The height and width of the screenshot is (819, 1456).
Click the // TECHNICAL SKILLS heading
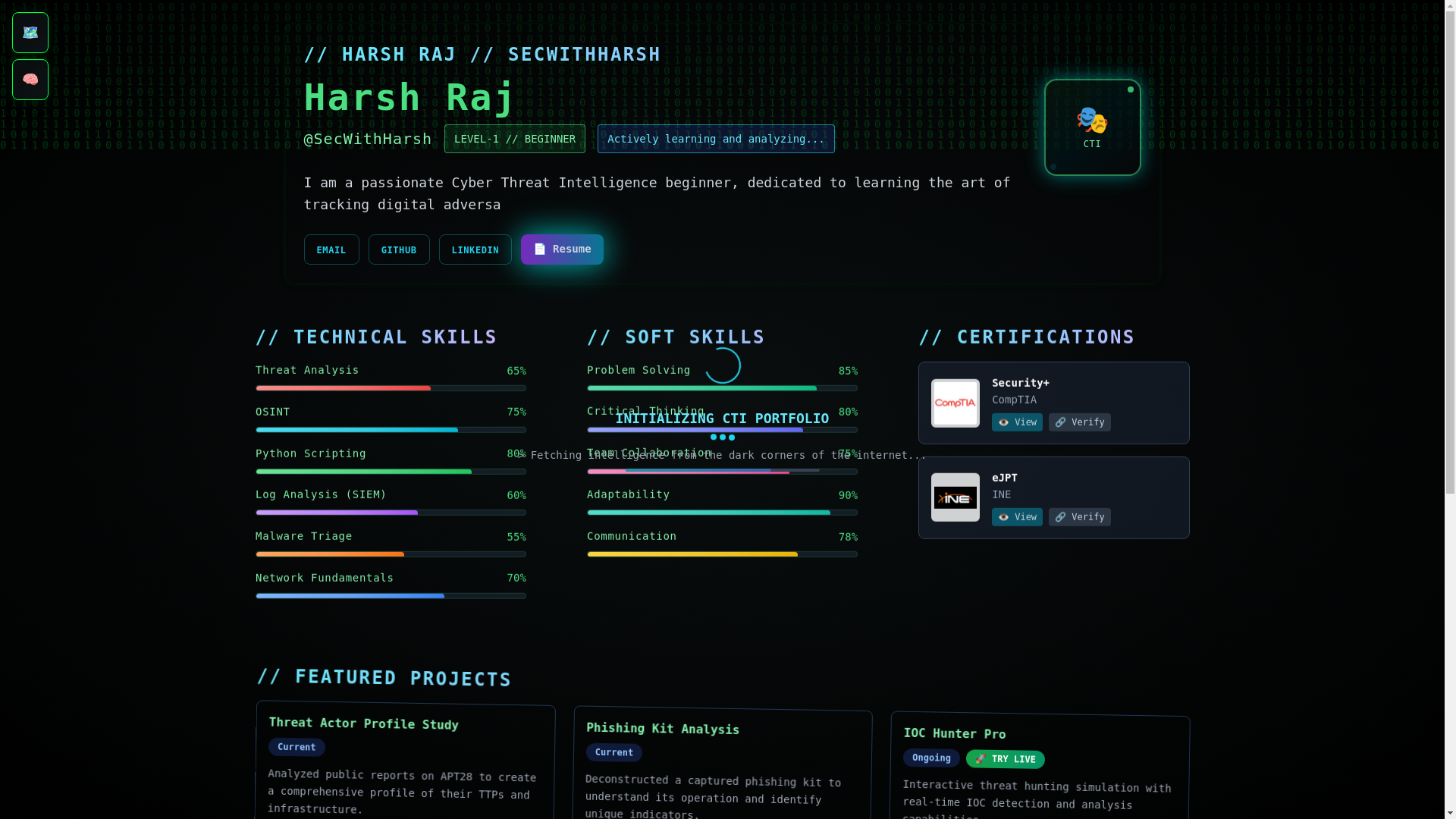point(376,337)
